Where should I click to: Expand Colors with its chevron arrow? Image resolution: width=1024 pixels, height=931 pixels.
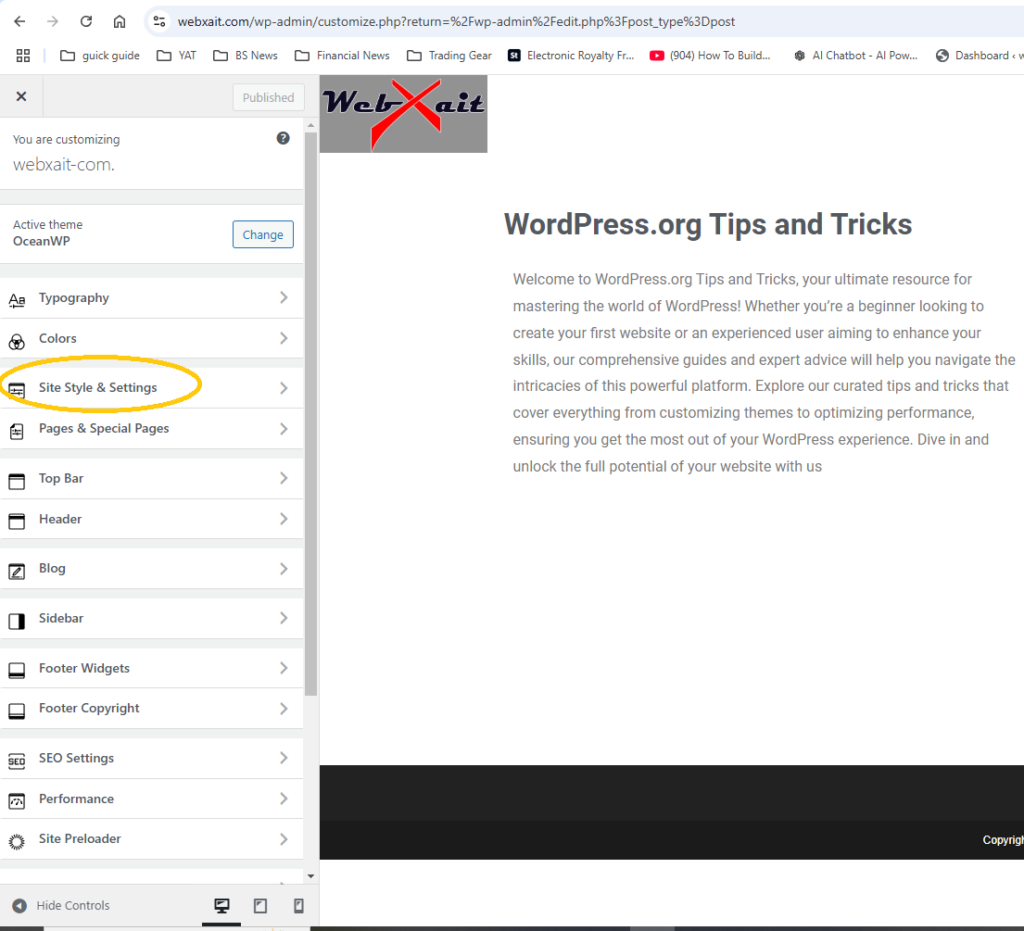click(283, 338)
